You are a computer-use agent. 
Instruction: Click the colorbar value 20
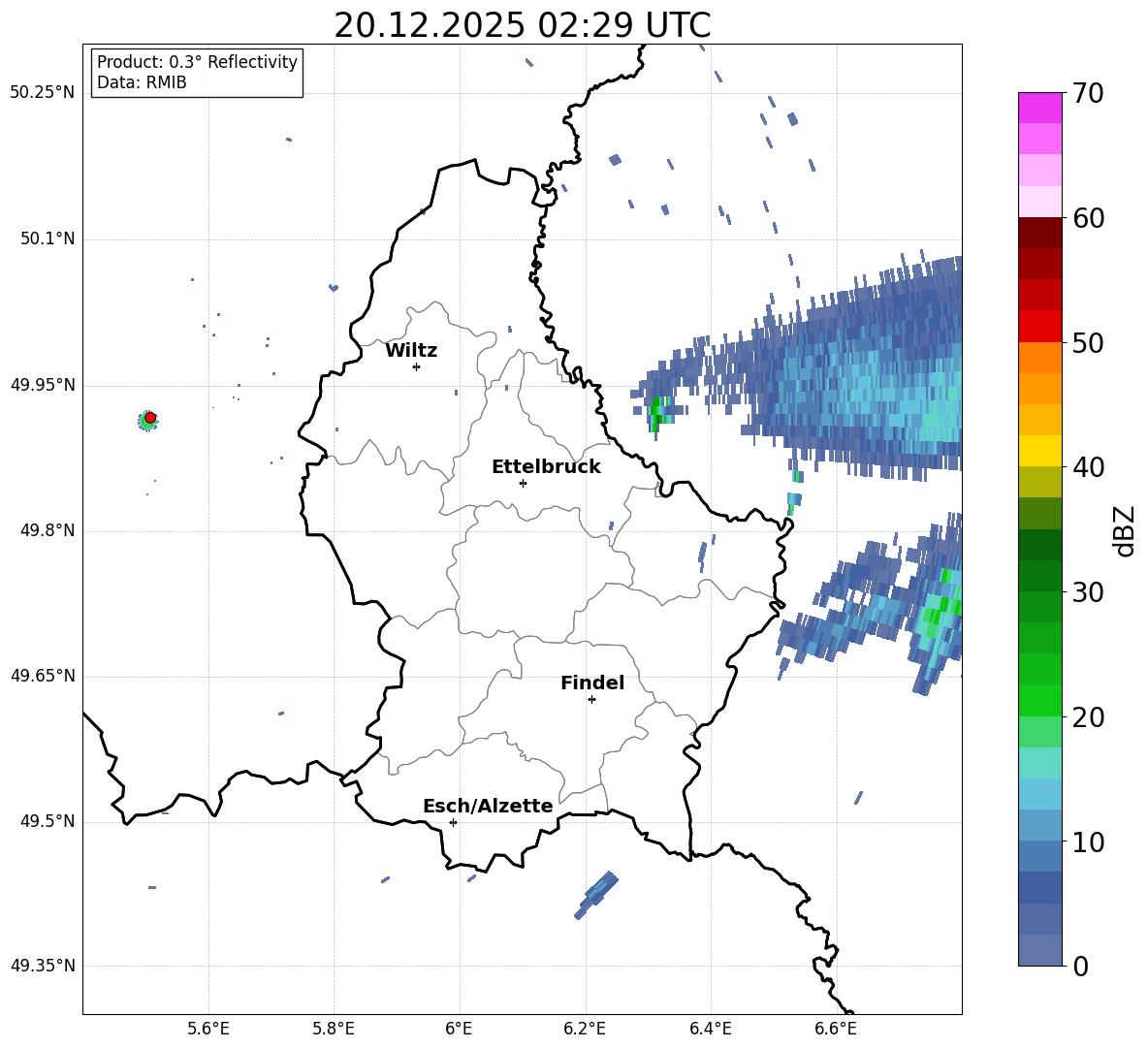pyautogui.click(x=1088, y=717)
